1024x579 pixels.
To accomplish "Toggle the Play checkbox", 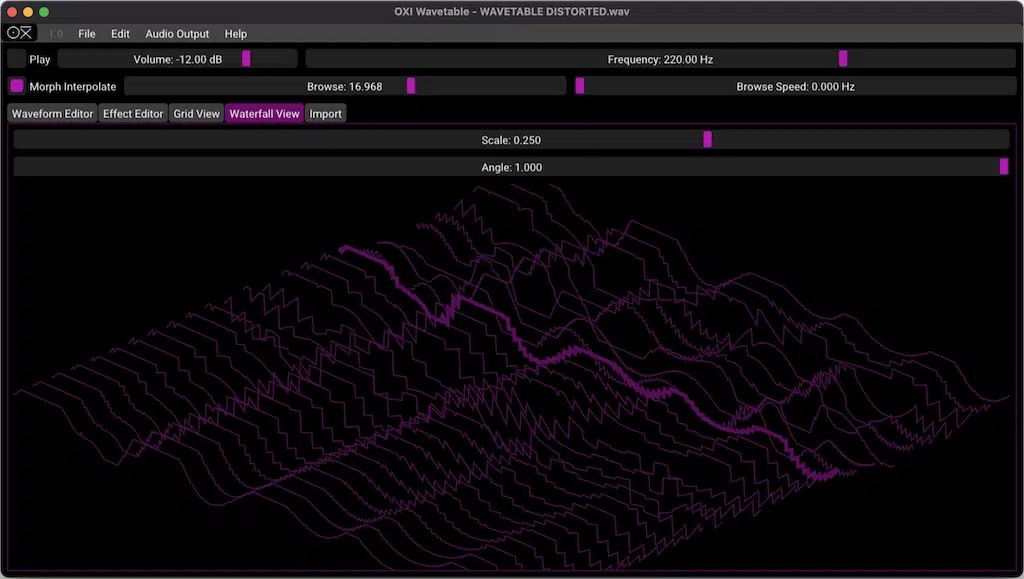I will tap(17, 59).
